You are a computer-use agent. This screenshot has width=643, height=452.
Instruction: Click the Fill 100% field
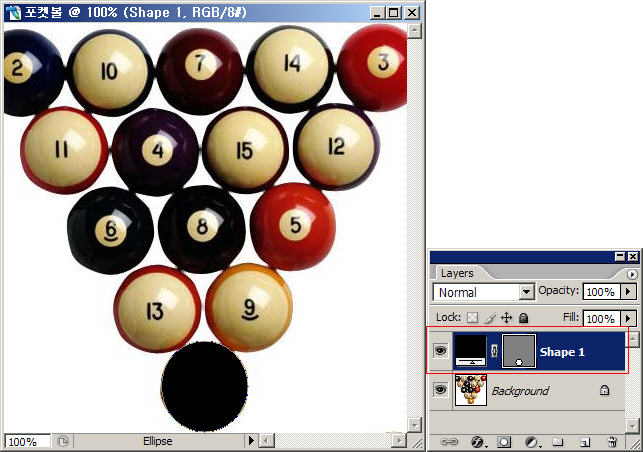click(601, 318)
